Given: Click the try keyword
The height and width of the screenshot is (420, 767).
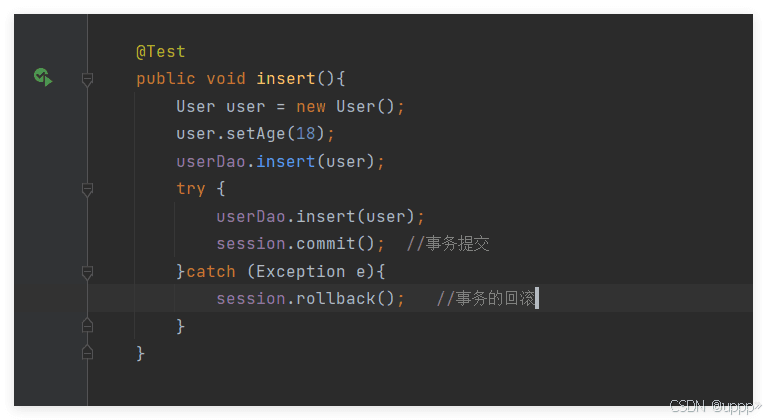Looking at the screenshot, I should (x=191, y=189).
